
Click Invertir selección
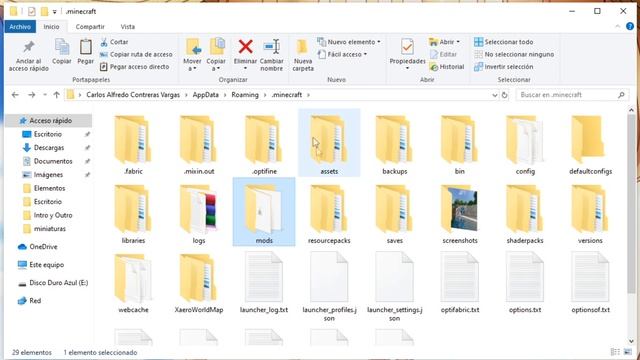coord(503,67)
